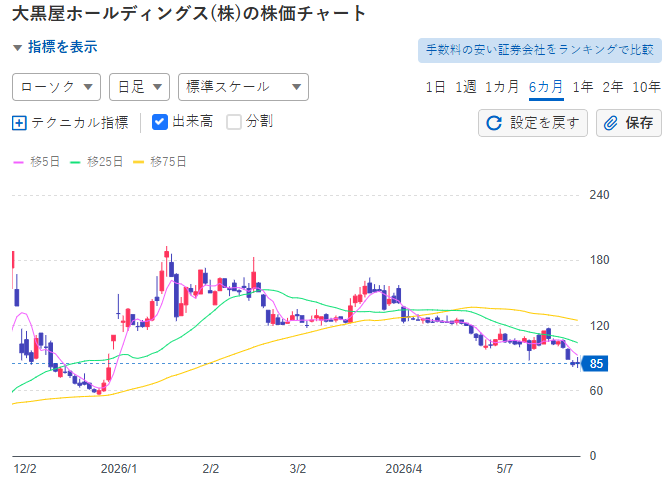
Task: Click the blue 85 current price tag
Action: pyautogui.click(x=595, y=364)
